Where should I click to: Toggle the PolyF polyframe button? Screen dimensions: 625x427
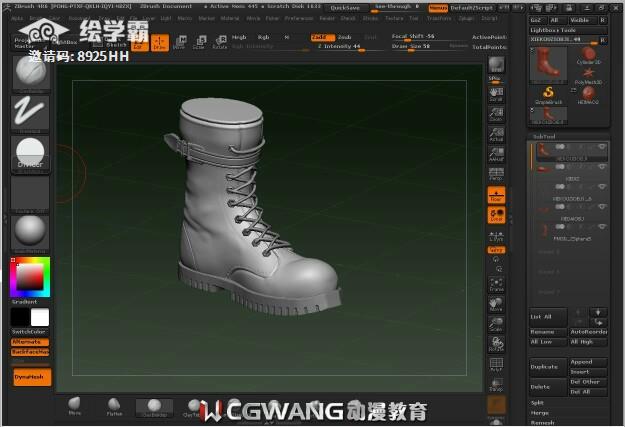[x=496, y=365]
